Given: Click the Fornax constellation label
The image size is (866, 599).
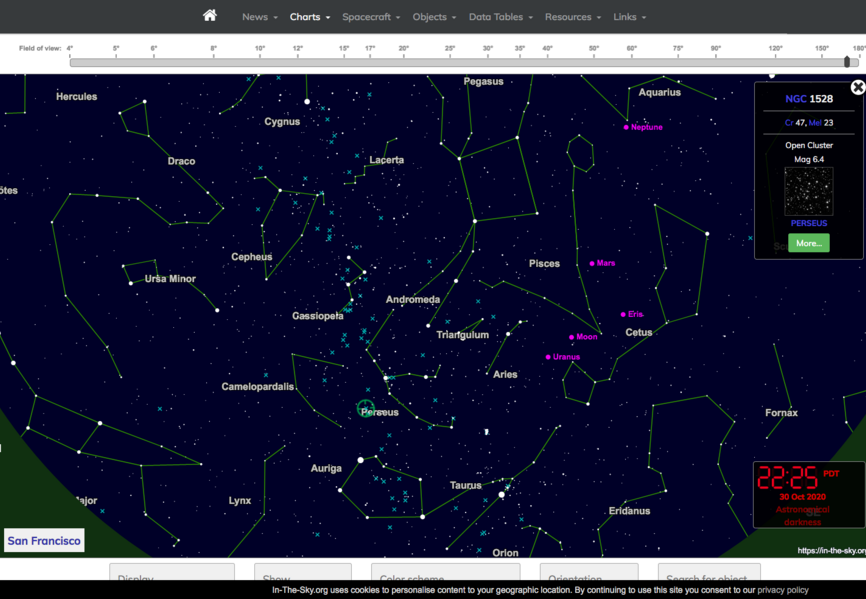Looking at the screenshot, I should point(781,412).
